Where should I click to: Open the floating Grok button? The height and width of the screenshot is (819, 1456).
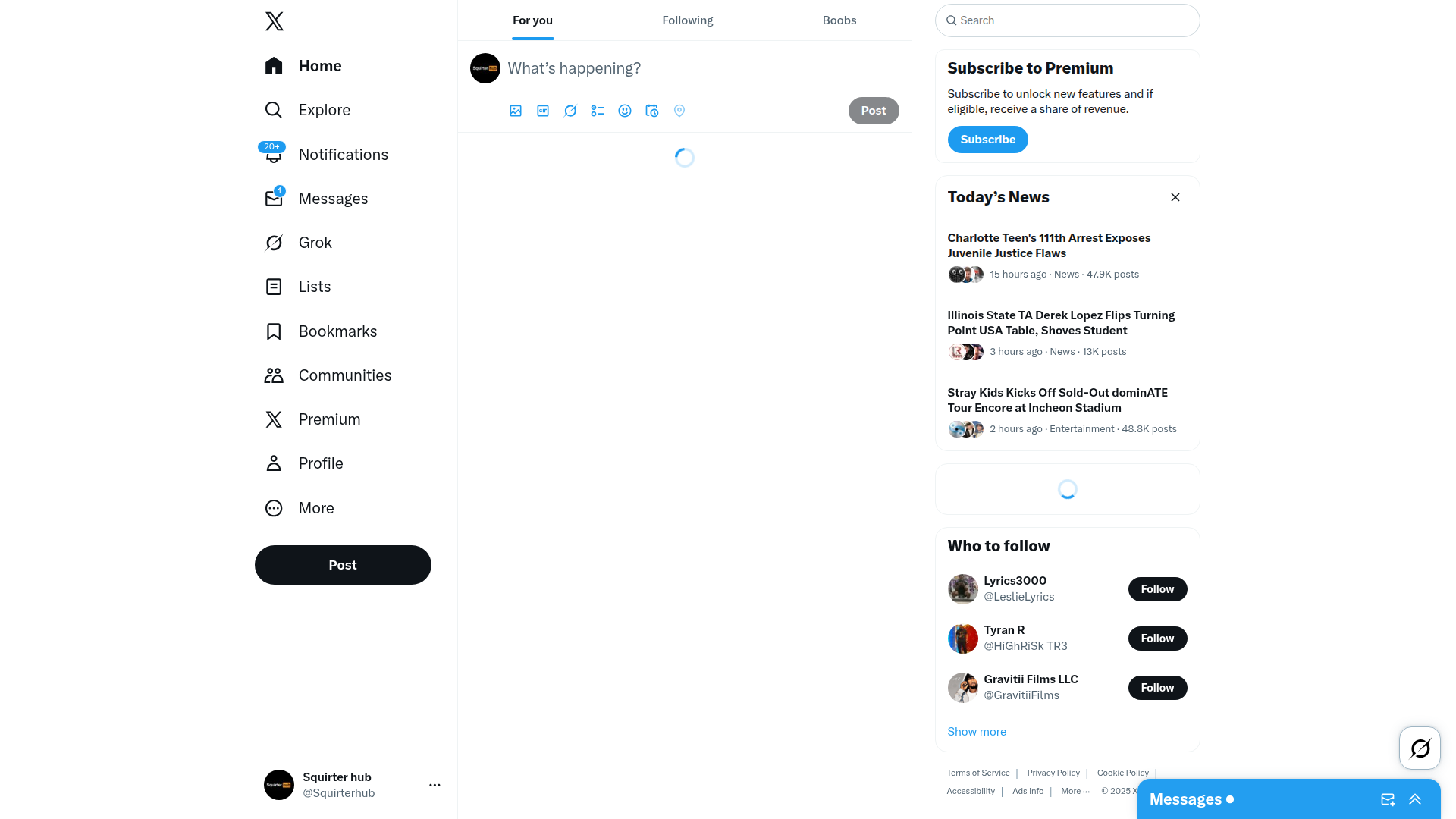tap(1420, 748)
